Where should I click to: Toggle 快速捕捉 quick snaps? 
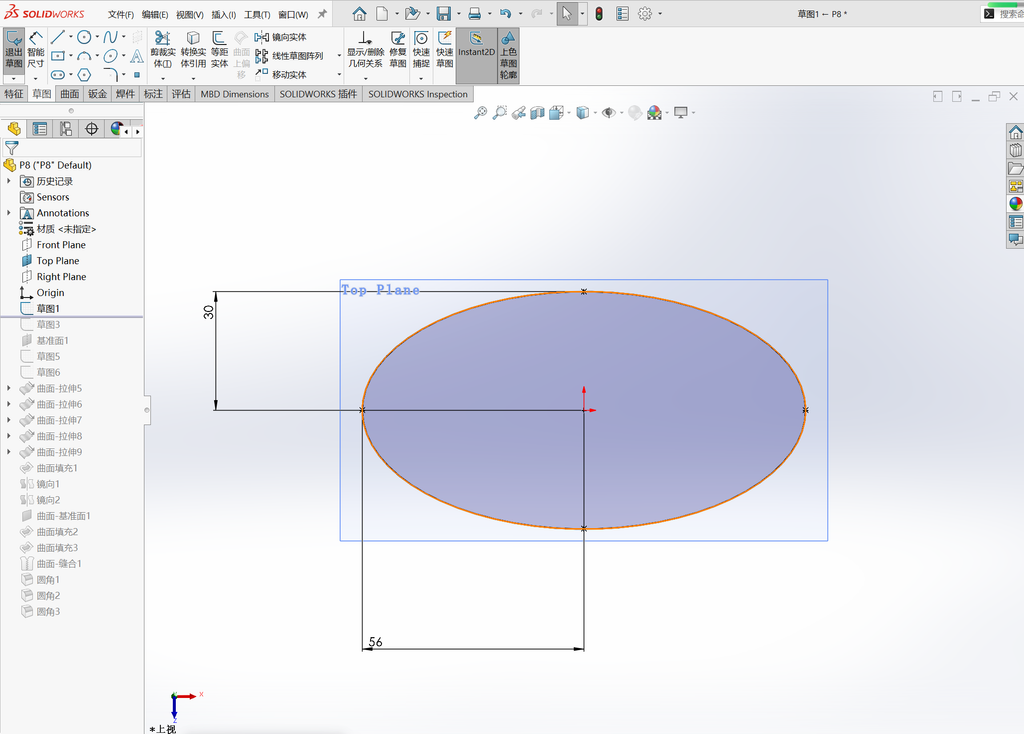point(421,50)
